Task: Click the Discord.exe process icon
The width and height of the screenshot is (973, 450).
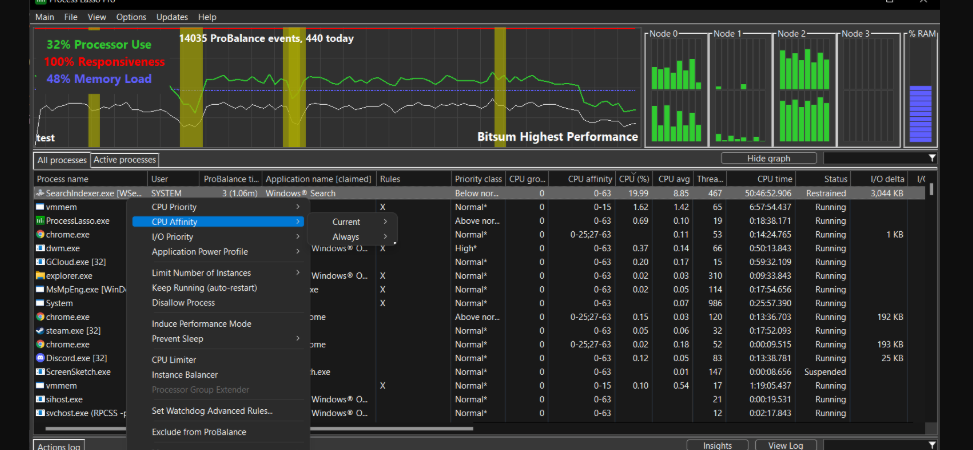Action: point(40,358)
